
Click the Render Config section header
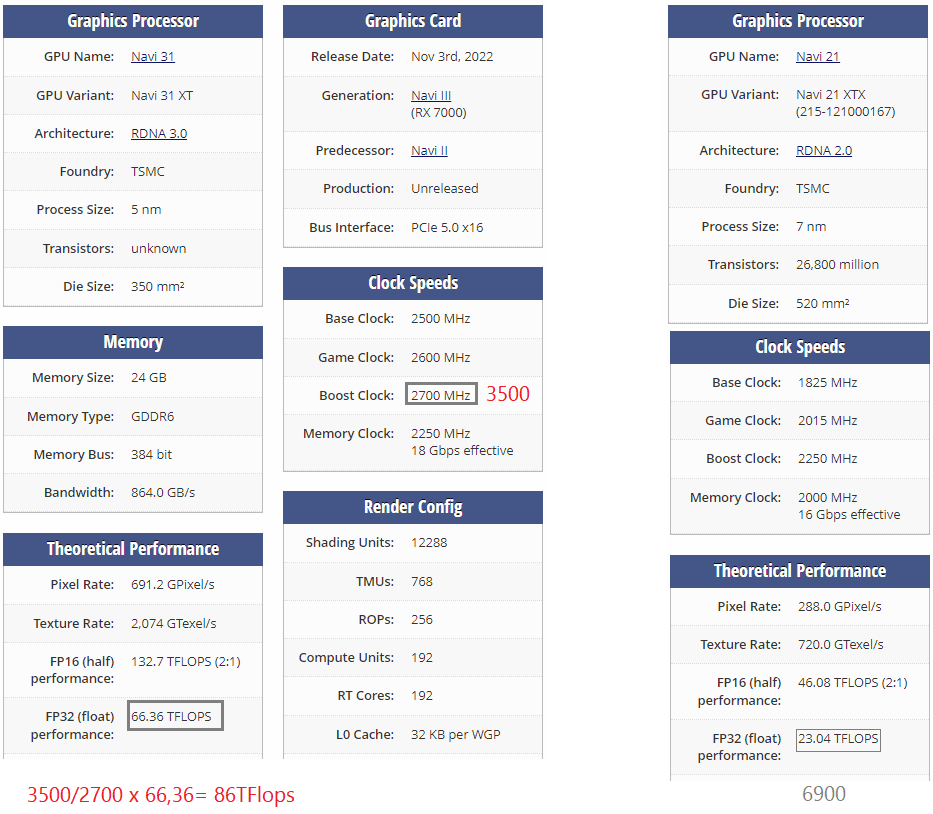pos(413,507)
